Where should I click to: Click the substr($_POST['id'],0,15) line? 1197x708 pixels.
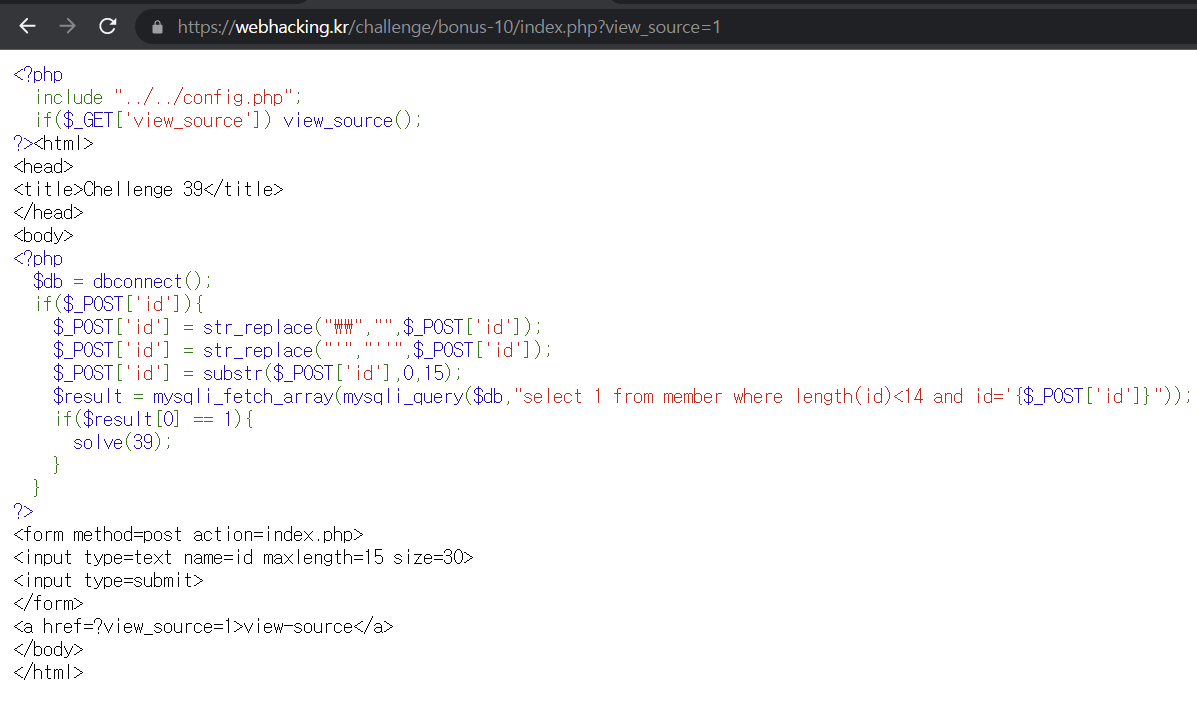[x=257, y=373]
